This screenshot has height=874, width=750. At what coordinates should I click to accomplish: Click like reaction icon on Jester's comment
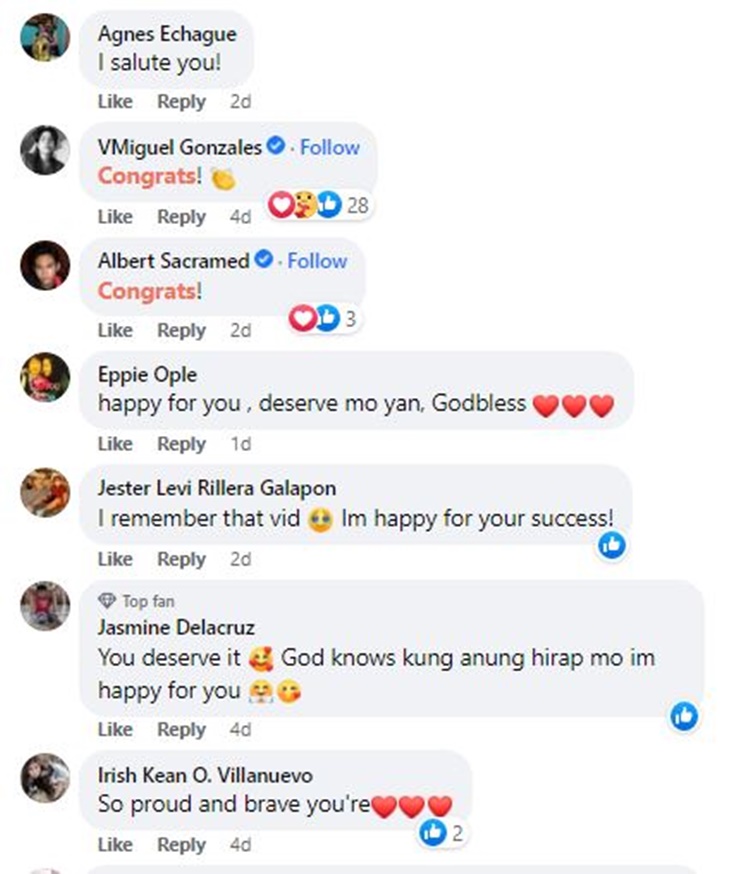[x=612, y=545]
